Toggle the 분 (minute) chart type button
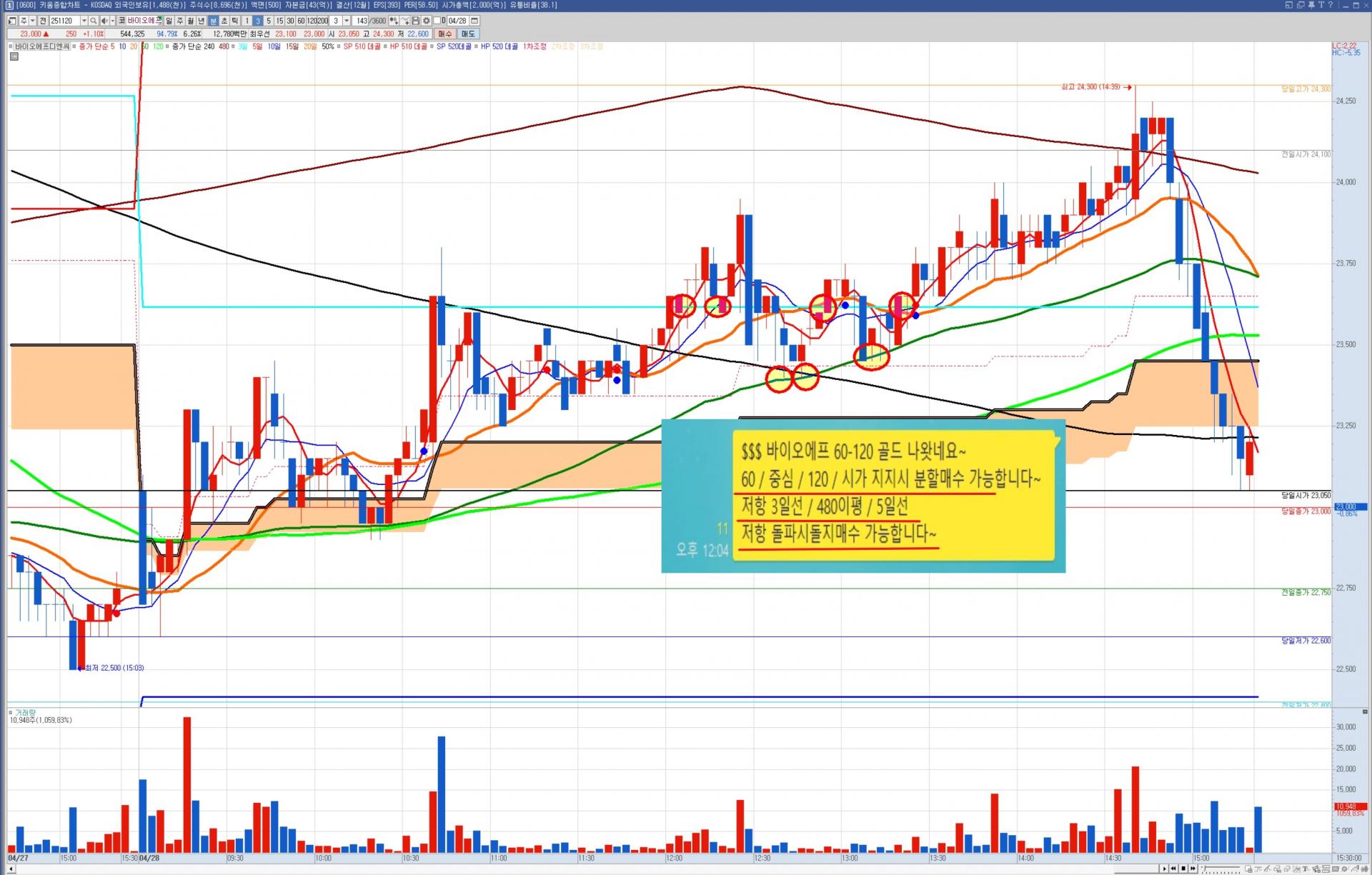 (x=213, y=21)
